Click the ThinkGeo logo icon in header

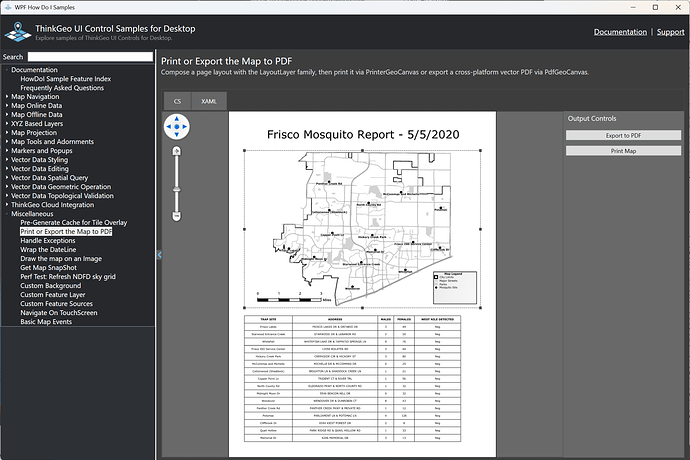coord(18,32)
